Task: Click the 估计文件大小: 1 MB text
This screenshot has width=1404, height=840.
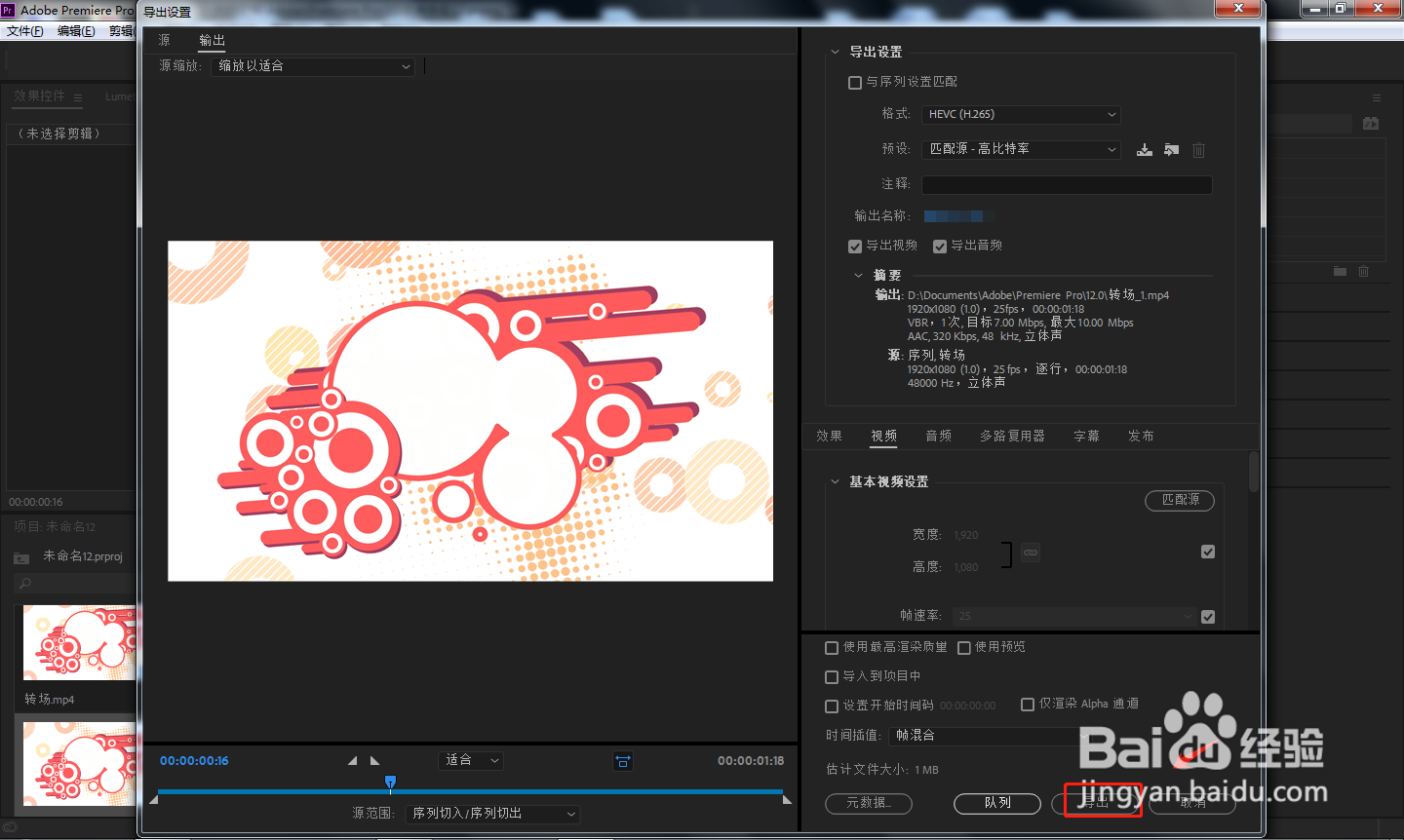Action: tap(882, 770)
